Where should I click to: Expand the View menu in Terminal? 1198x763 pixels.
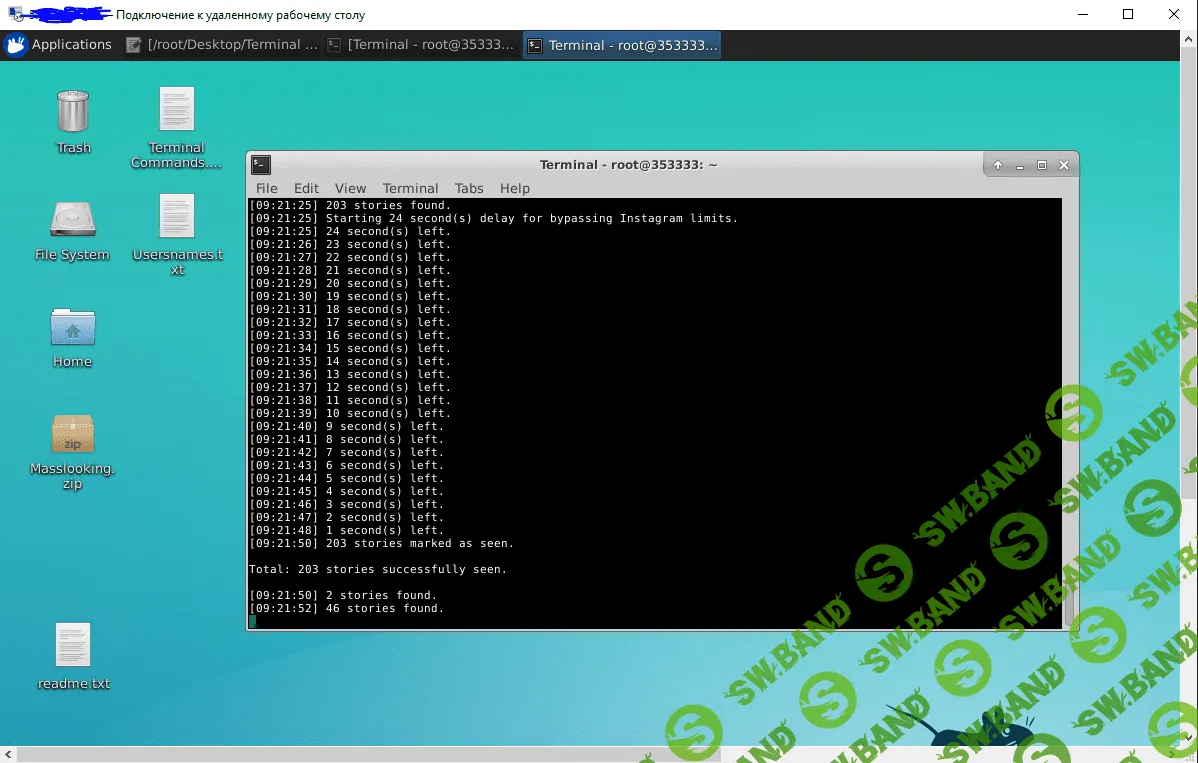point(350,188)
